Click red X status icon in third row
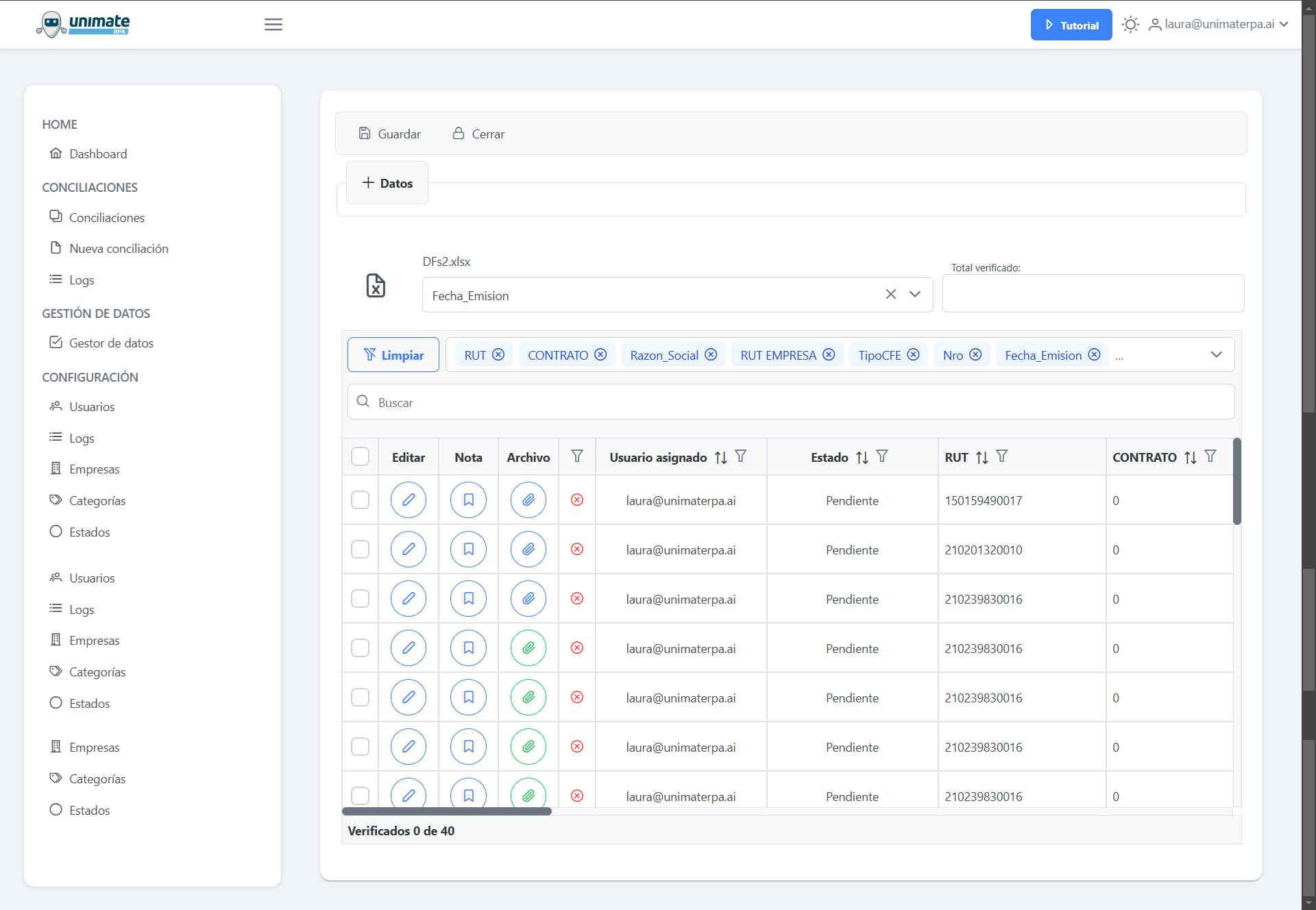This screenshot has height=910, width=1316. tap(577, 599)
